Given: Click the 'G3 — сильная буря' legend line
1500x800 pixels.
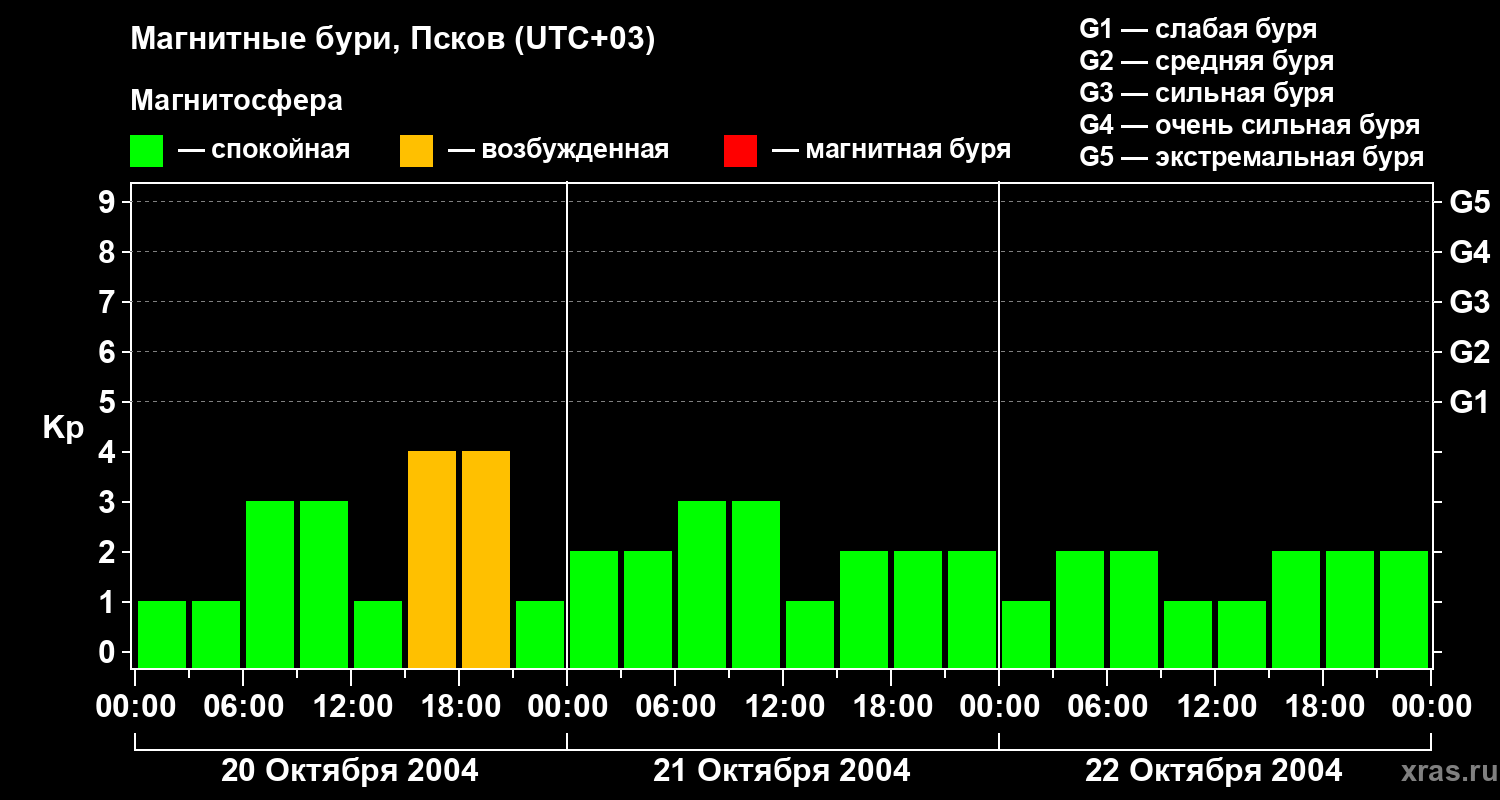Looking at the screenshot, I should click(1207, 93).
